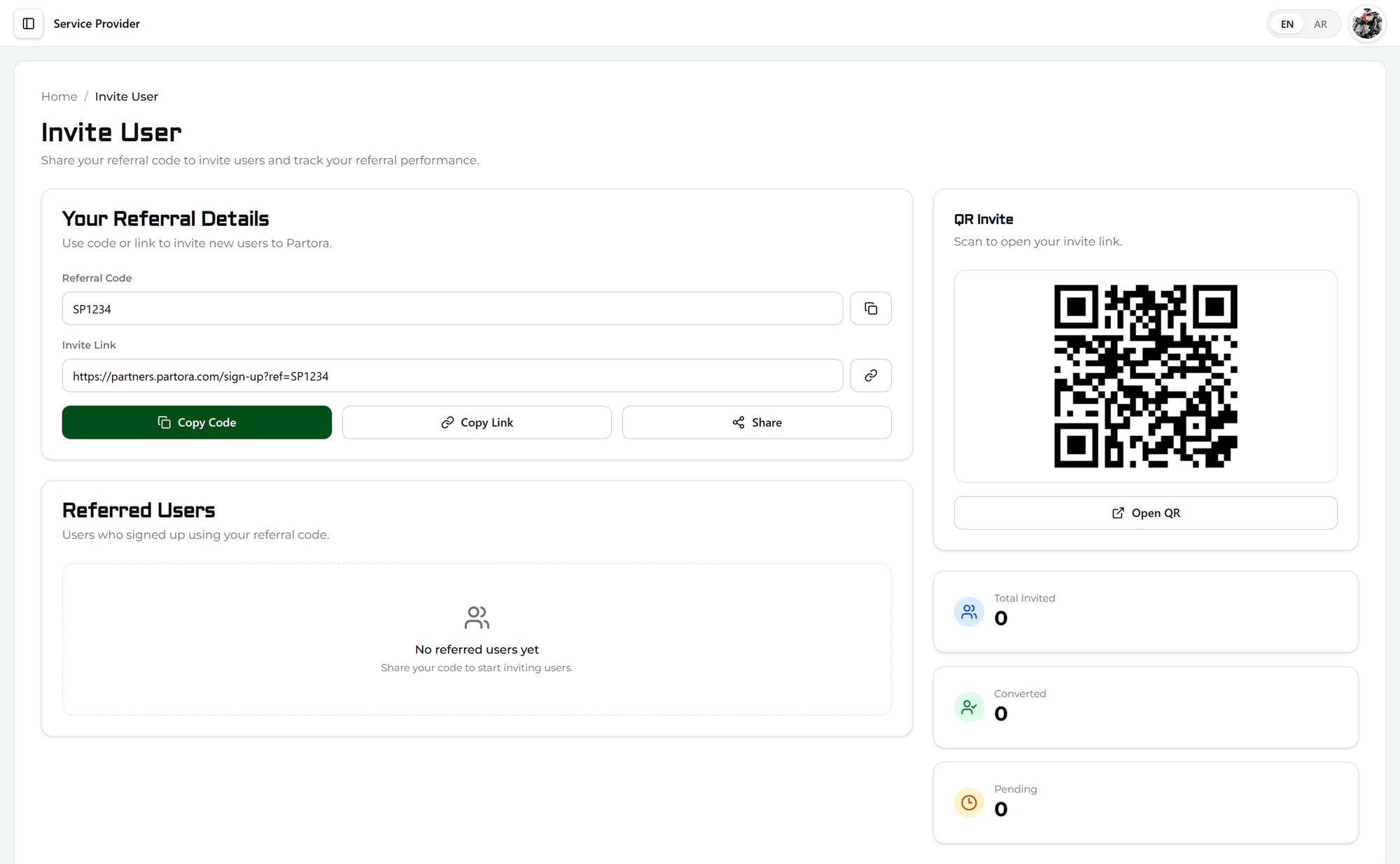
Task: Click the 'Converted' label
Action: click(1020, 694)
